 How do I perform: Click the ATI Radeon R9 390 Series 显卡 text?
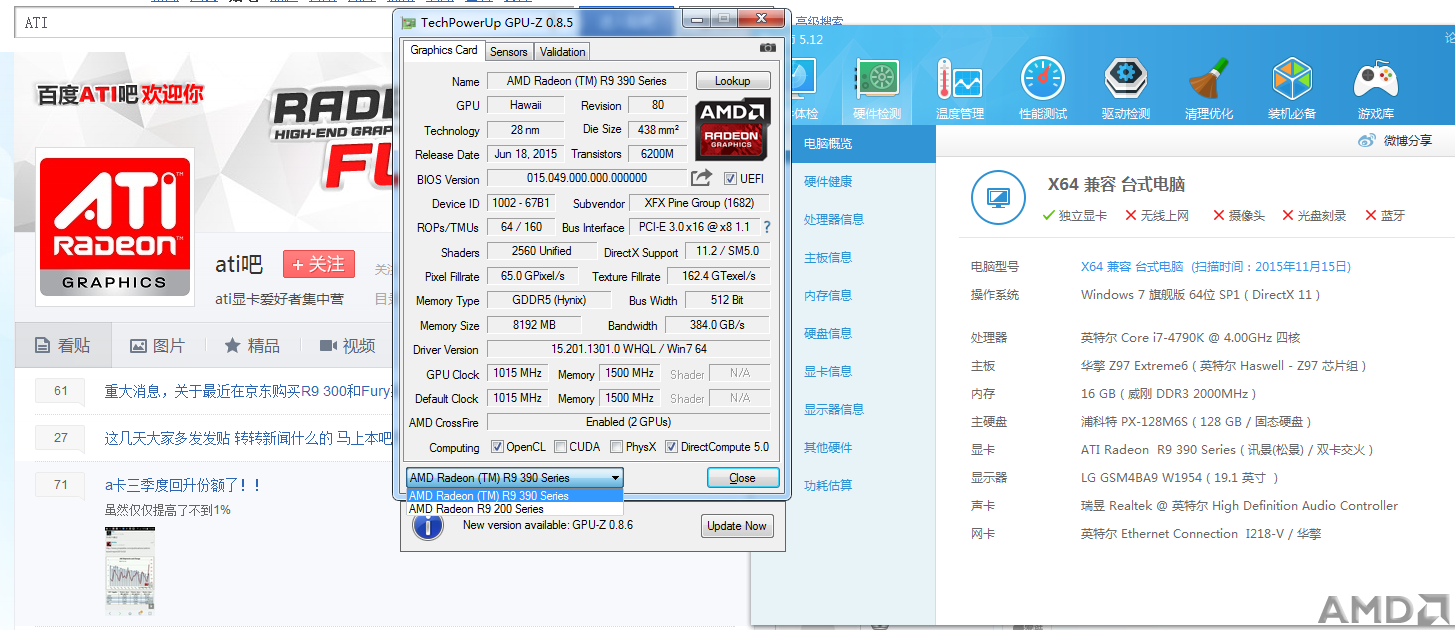click(1227, 450)
